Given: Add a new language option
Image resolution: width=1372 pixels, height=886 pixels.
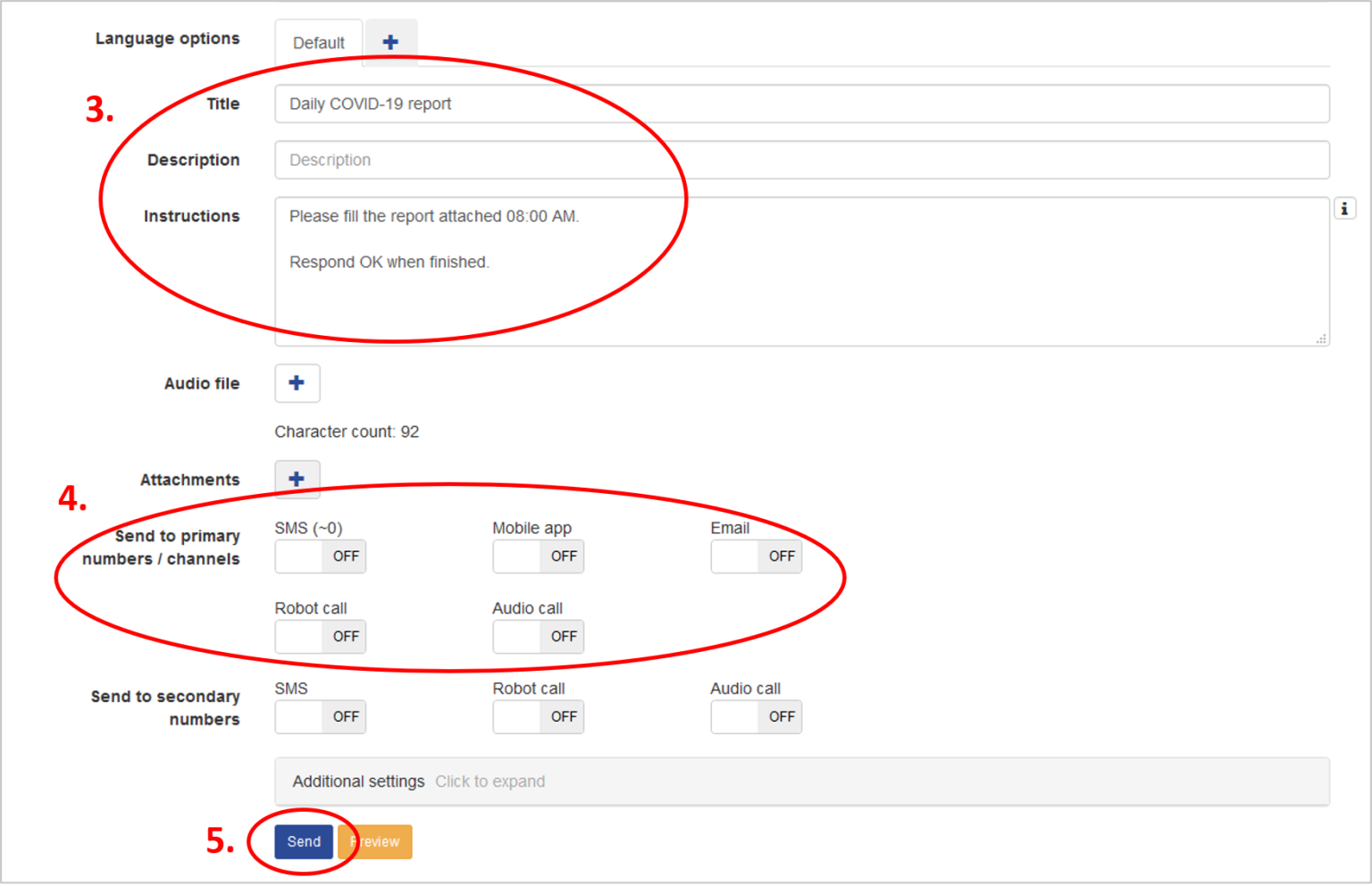Looking at the screenshot, I should pyautogui.click(x=390, y=39).
